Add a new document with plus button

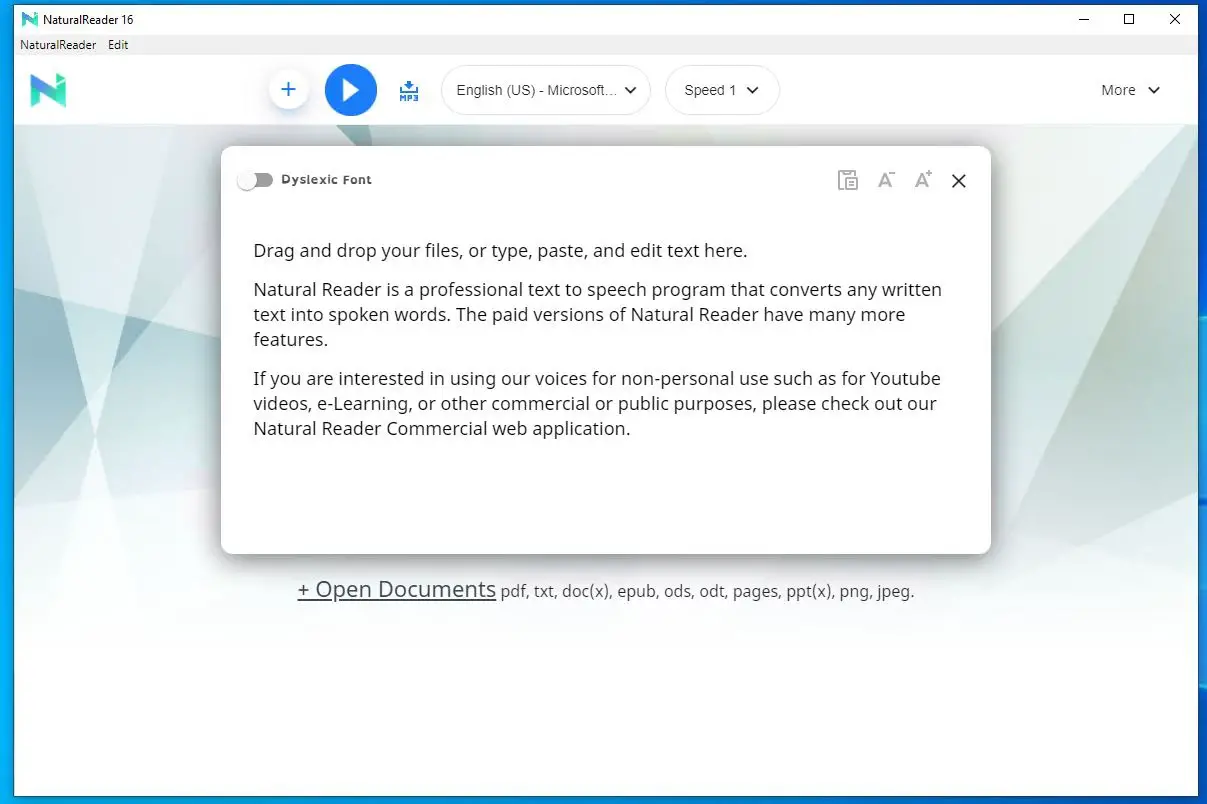[x=288, y=90]
